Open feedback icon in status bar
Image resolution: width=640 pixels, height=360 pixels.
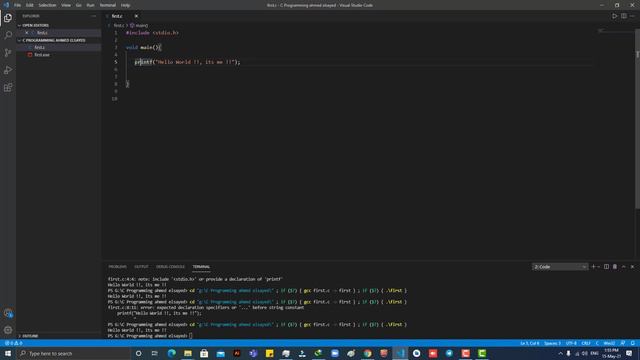pos(623,343)
